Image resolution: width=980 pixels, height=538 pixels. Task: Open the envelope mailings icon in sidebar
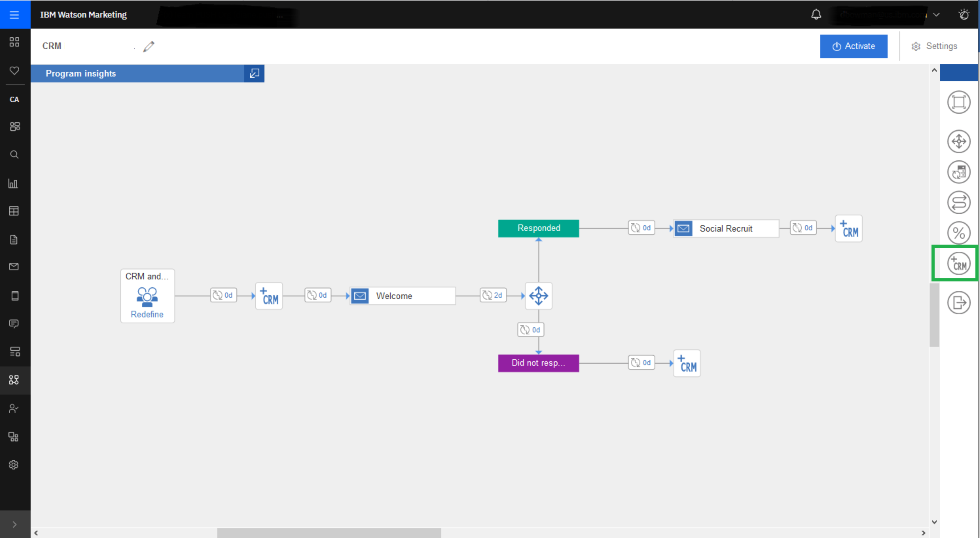14,267
